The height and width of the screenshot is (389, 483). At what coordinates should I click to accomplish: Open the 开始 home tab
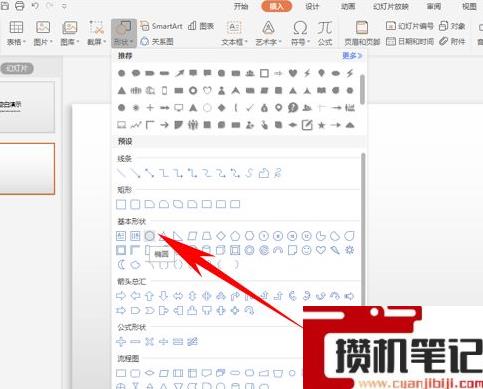pos(241,6)
